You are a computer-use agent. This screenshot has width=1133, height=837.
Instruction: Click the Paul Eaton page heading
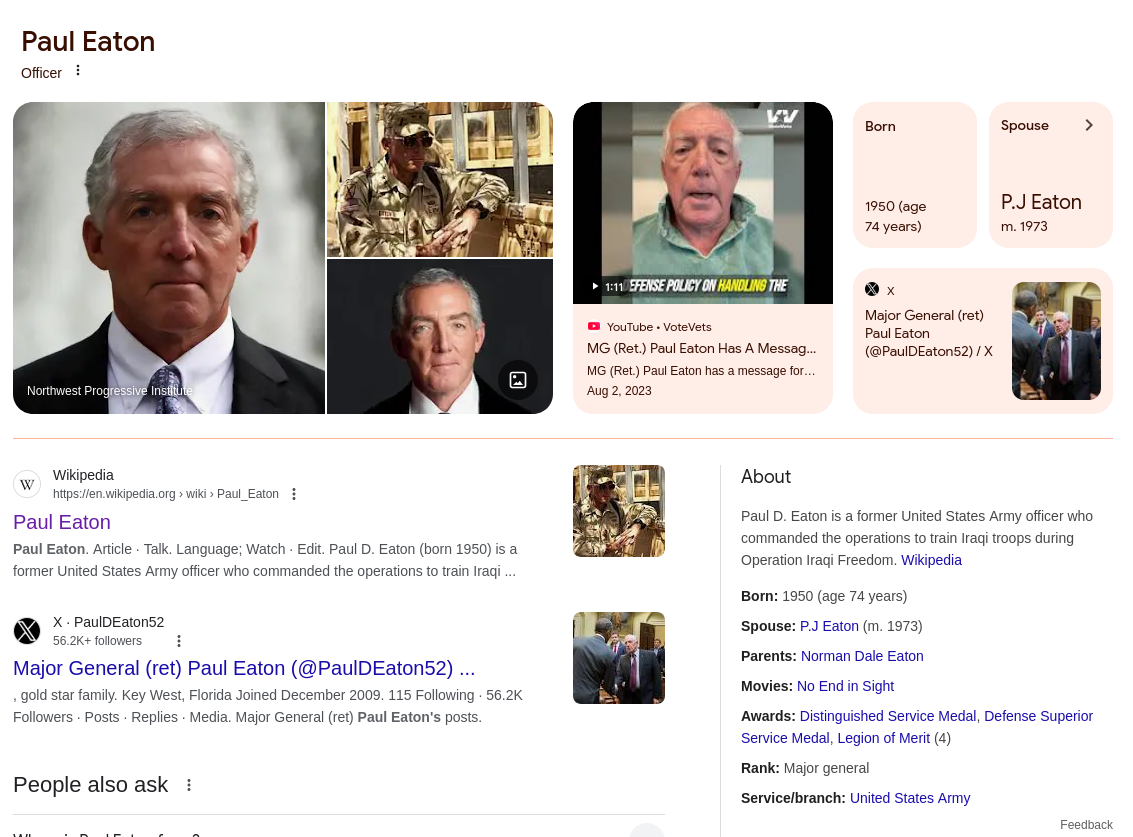point(88,42)
